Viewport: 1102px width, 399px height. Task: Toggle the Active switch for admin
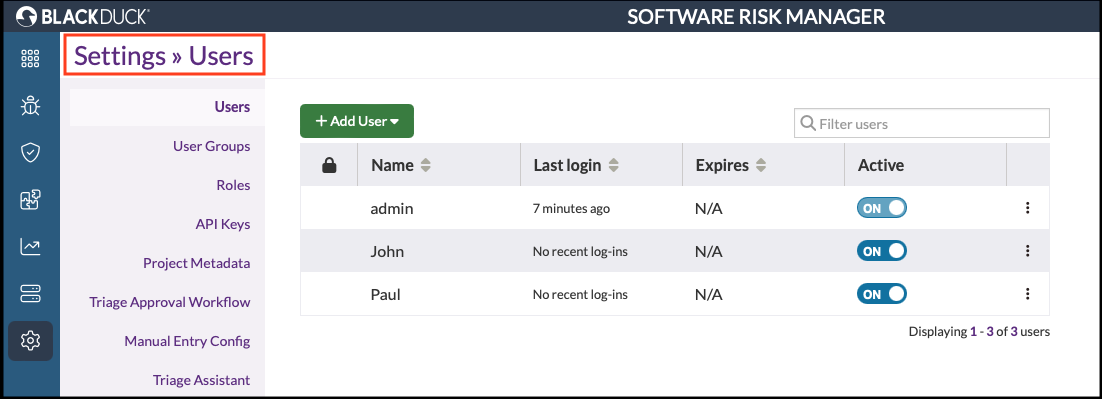[x=881, y=208]
